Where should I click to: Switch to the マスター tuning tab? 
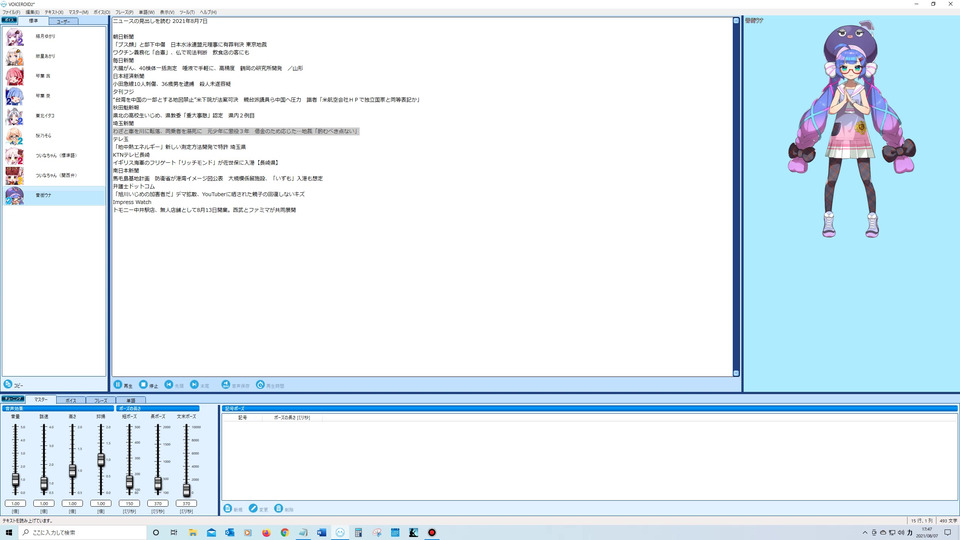[x=40, y=400]
